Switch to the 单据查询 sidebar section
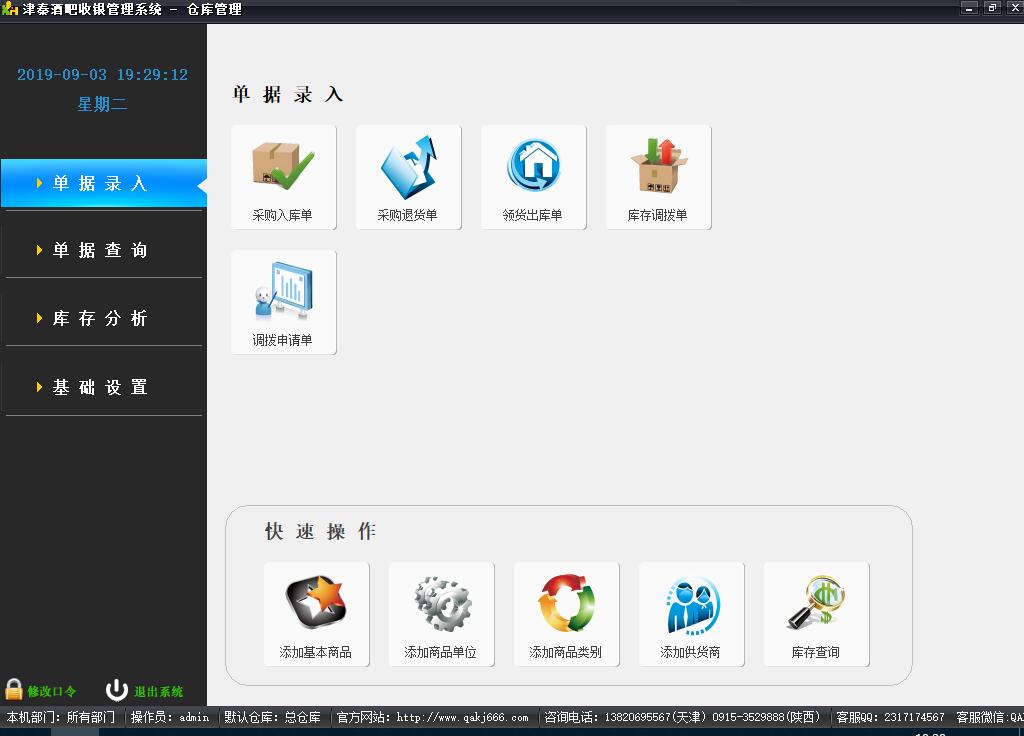The width and height of the screenshot is (1024, 736). pos(101,251)
